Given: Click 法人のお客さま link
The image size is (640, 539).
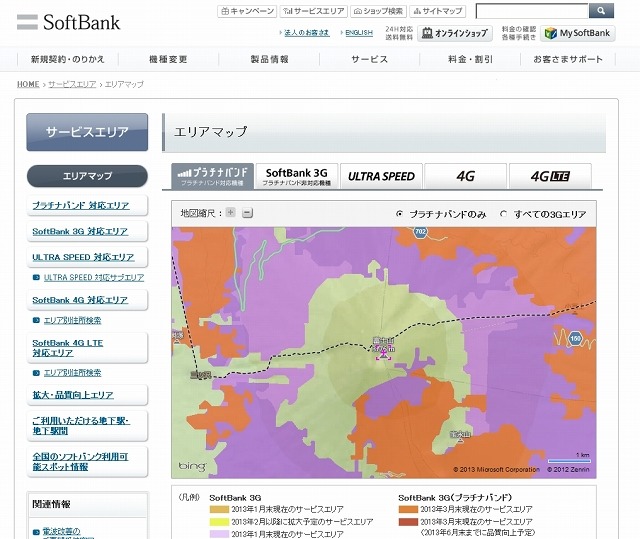Looking at the screenshot, I should pos(307,33).
